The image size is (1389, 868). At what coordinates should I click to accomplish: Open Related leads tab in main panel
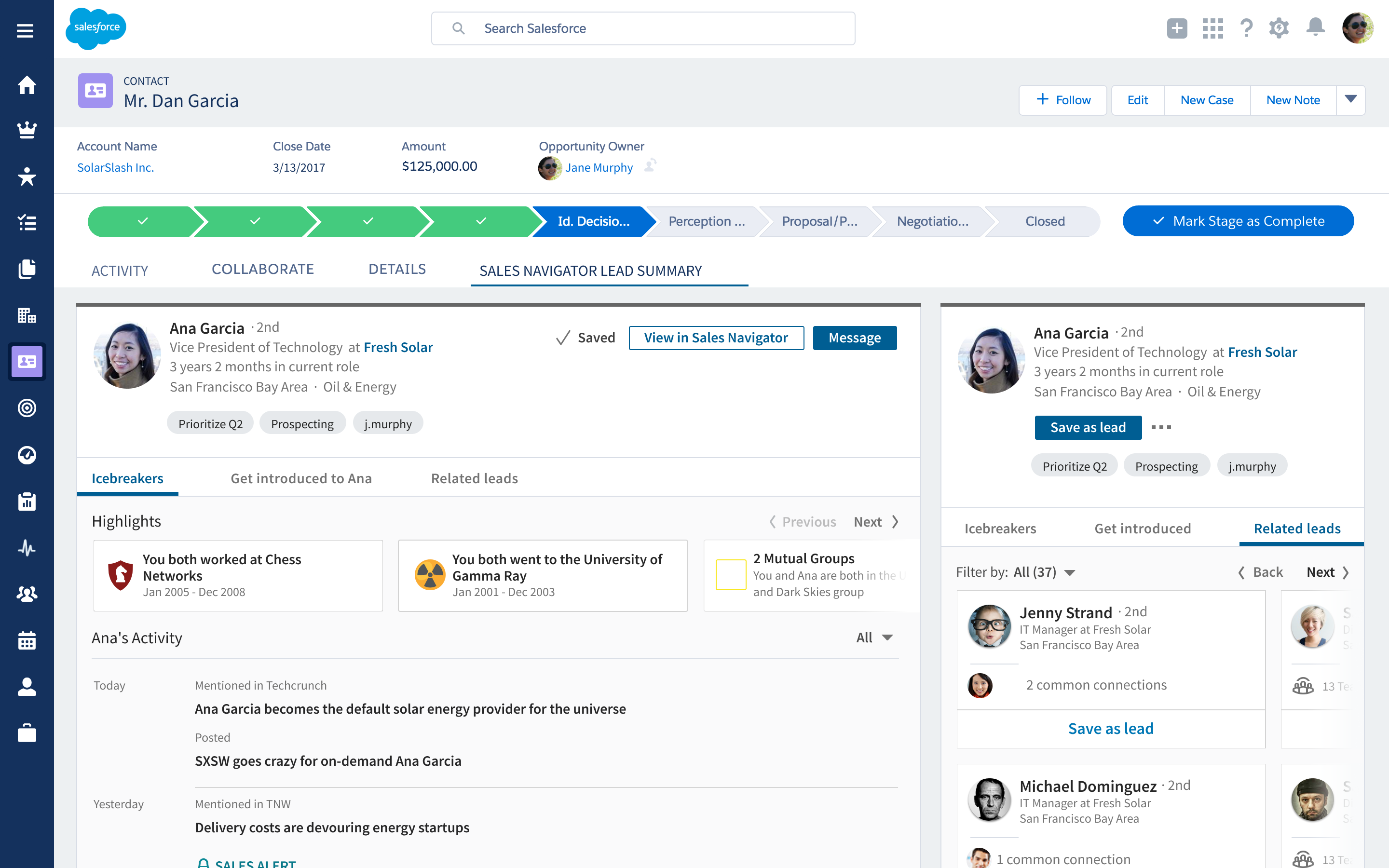475,478
